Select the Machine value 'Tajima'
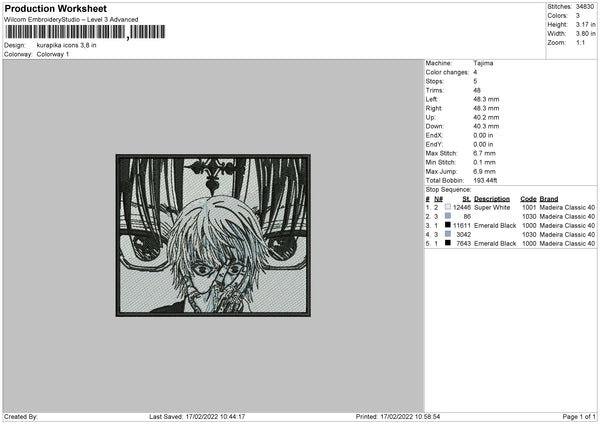600x424 pixels. (483, 63)
